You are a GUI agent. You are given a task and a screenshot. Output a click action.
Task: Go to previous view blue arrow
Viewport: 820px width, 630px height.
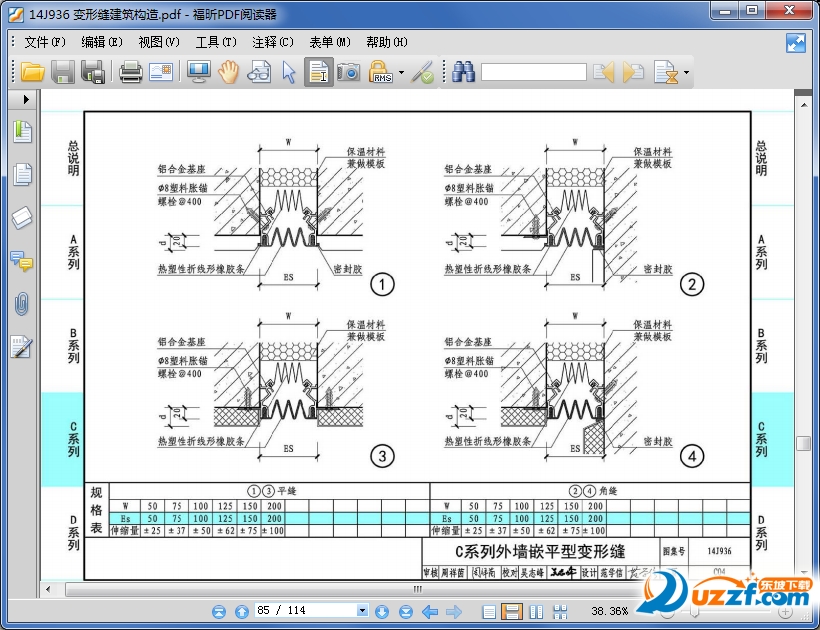[430, 611]
